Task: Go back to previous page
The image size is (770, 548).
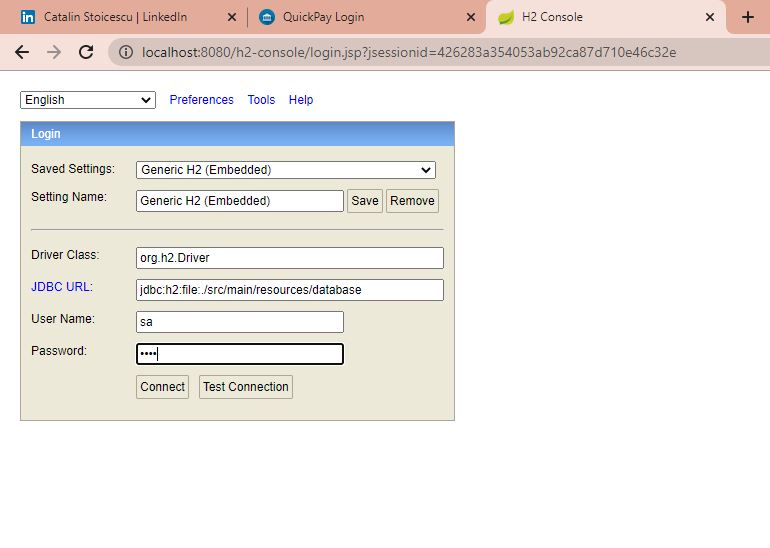Action: [22, 52]
